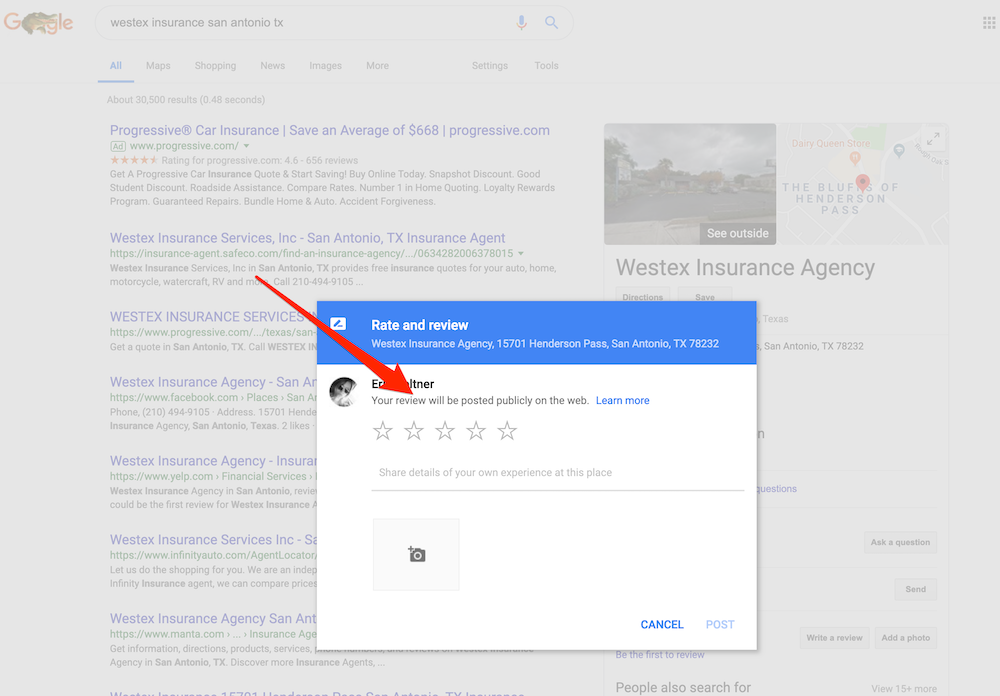The width and height of the screenshot is (1000, 696).
Task: Click the Add a photo button
Action: [906, 638]
